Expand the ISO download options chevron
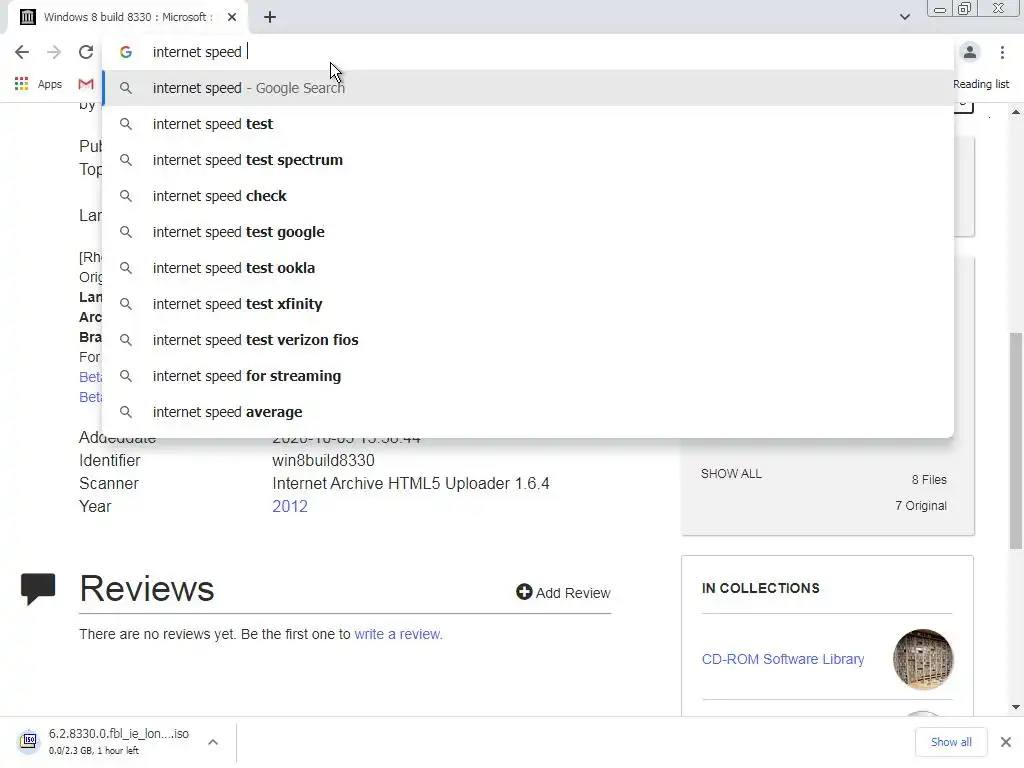The width and height of the screenshot is (1024, 768). click(x=213, y=742)
